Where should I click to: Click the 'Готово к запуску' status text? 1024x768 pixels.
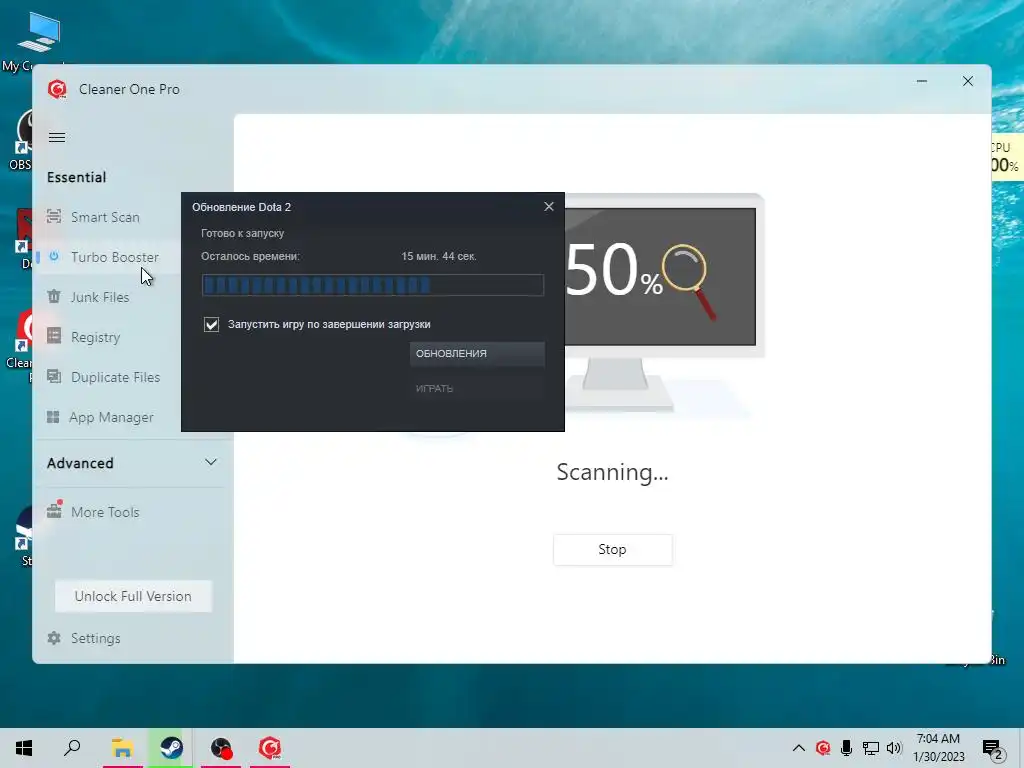click(242, 233)
